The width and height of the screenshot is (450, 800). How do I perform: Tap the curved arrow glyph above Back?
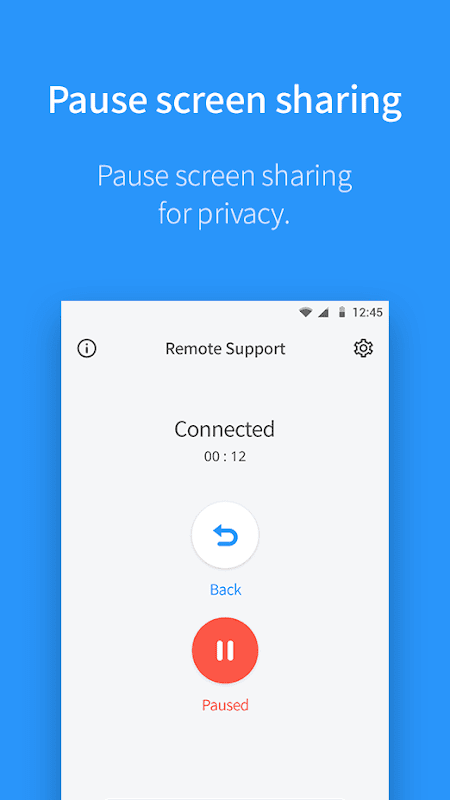(x=225, y=536)
